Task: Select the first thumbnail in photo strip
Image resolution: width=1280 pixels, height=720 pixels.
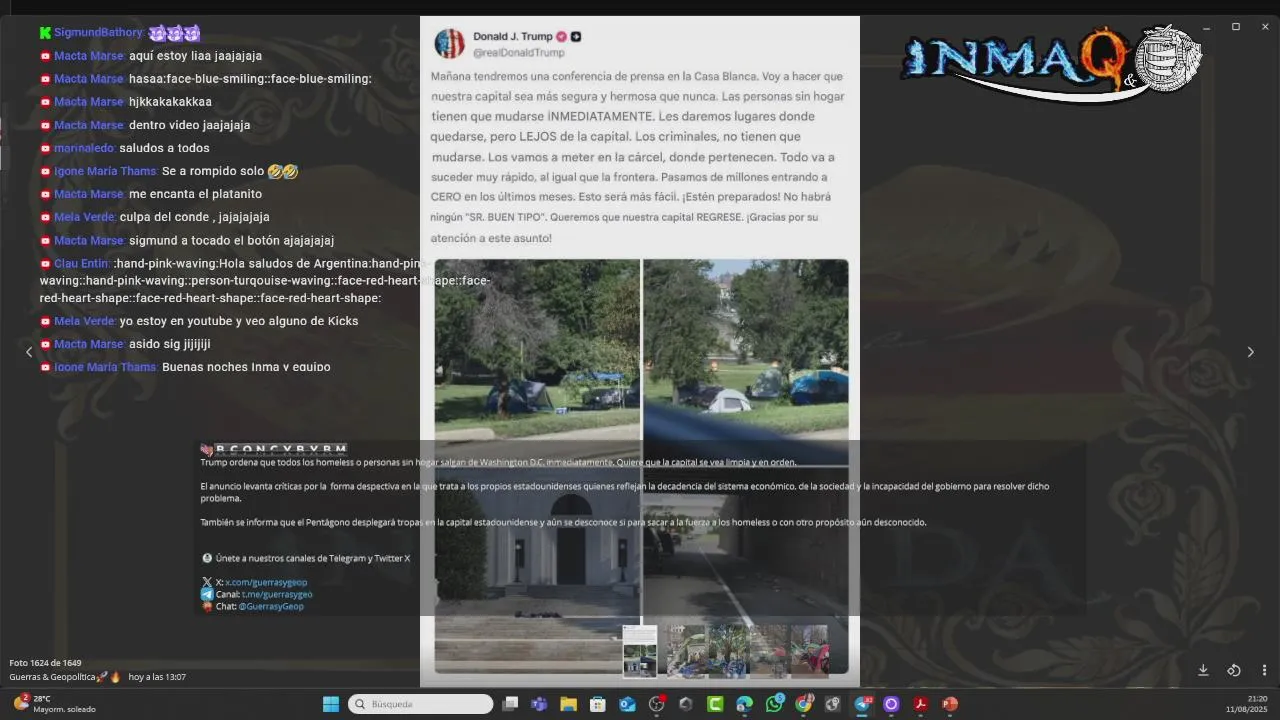Action: [640, 651]
